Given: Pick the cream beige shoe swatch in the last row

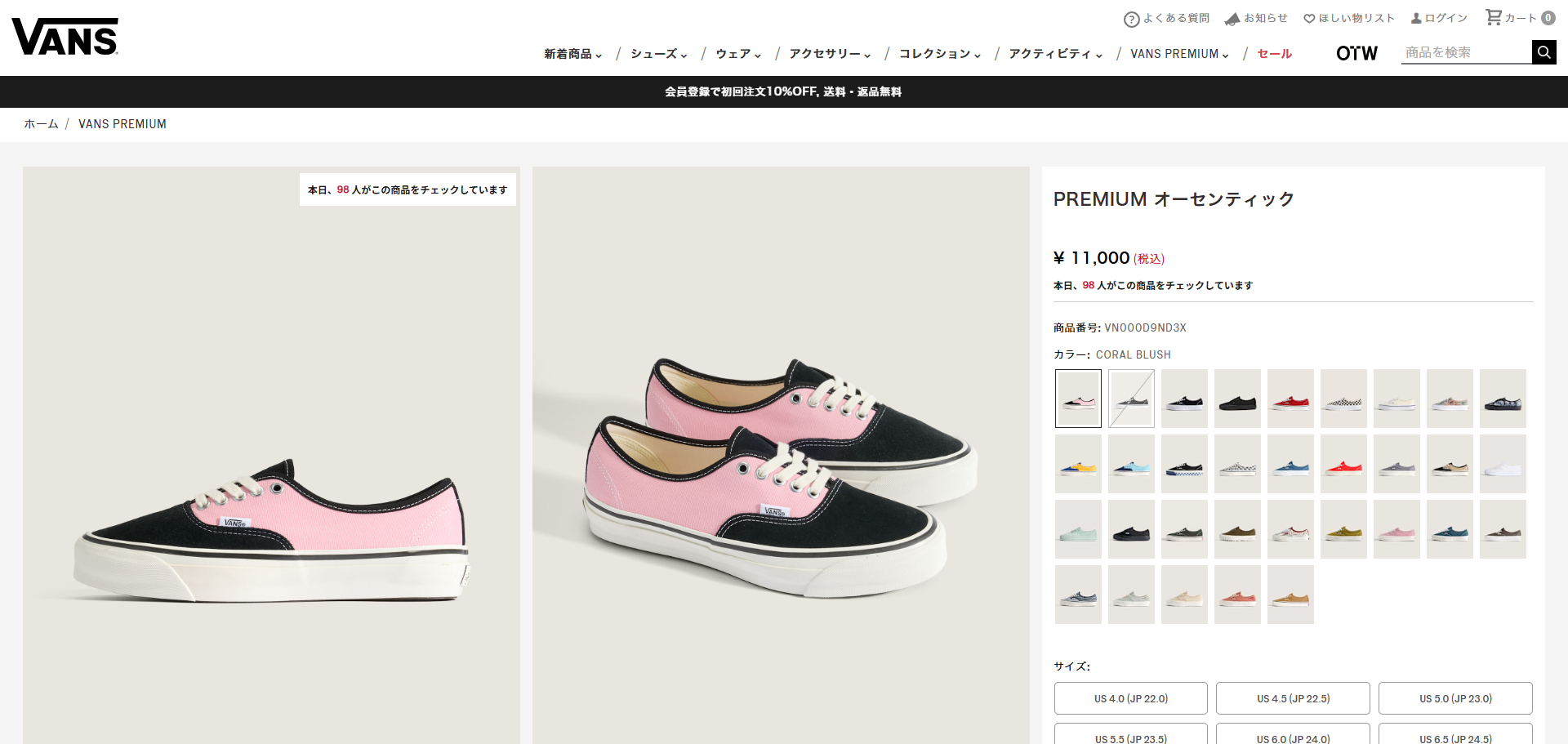Looking at the screenshot, I should pos(1184,595).
